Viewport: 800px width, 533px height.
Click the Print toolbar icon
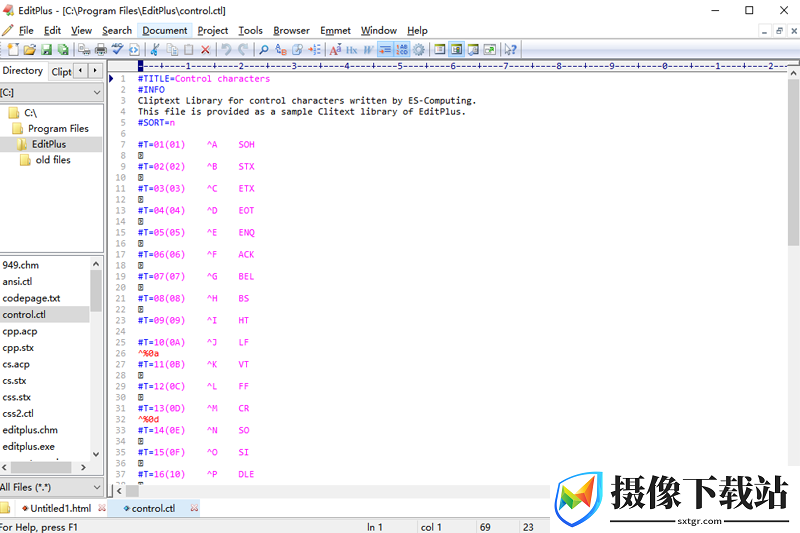point(101,49)
